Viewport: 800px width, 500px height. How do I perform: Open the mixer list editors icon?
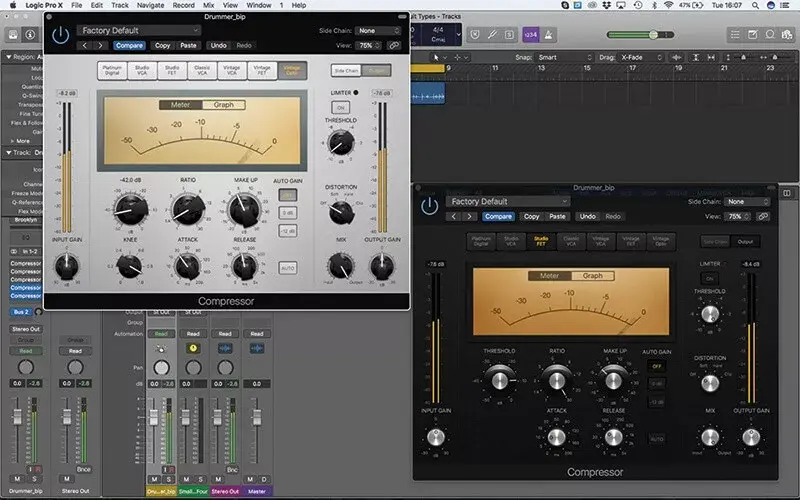pos(735,35)
